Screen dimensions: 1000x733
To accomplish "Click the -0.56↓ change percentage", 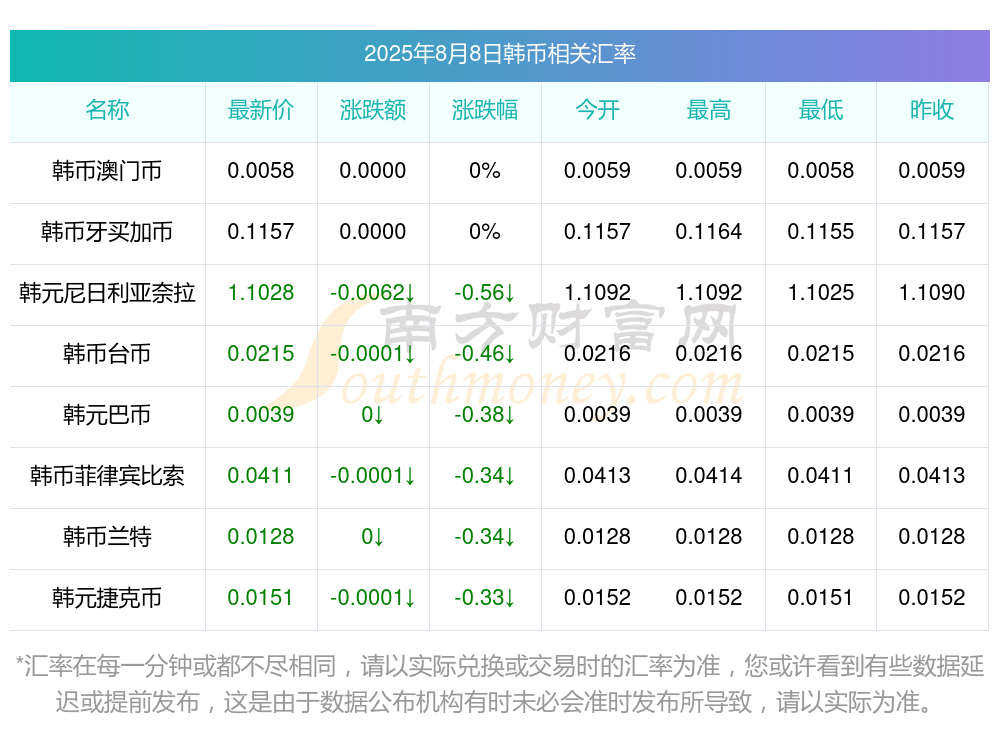I will point(484,292).
